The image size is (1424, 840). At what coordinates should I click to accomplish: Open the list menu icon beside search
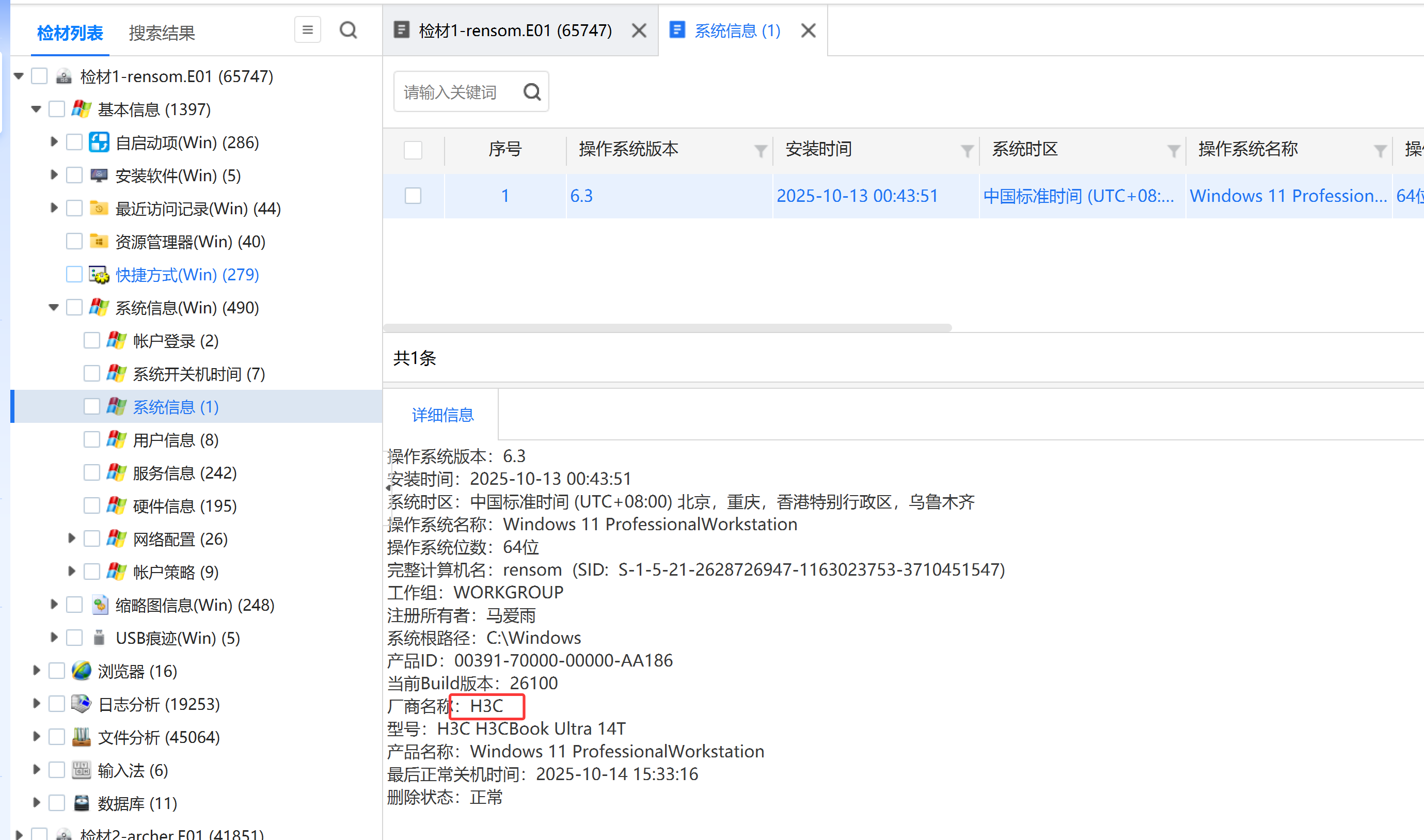pos(307,30)
